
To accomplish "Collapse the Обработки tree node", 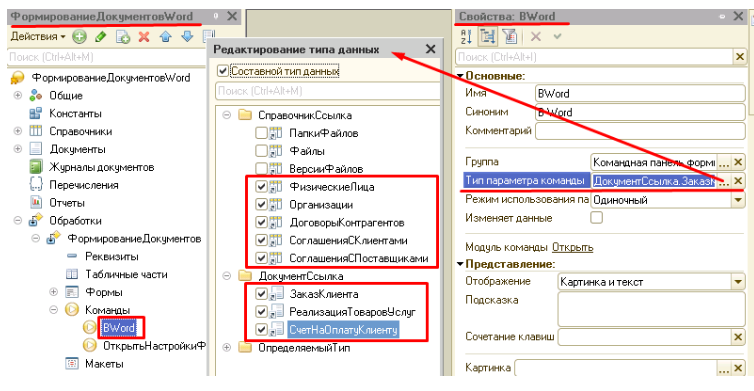I will tap(18, 220).
